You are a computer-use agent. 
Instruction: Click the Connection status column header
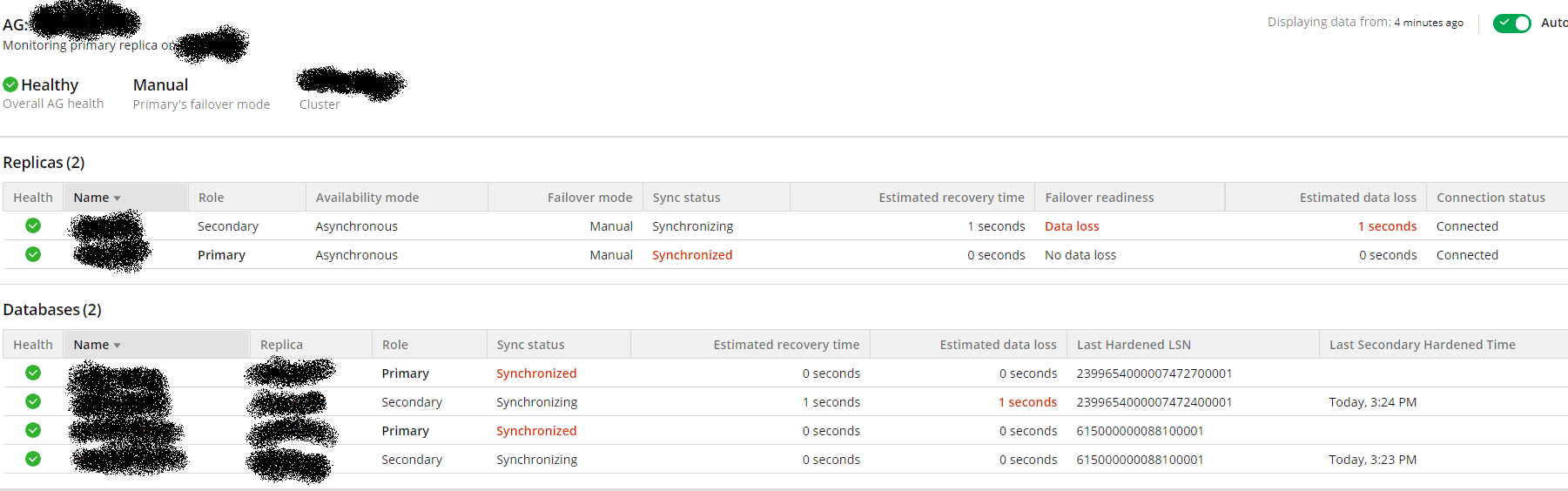tap(1491, 198)
